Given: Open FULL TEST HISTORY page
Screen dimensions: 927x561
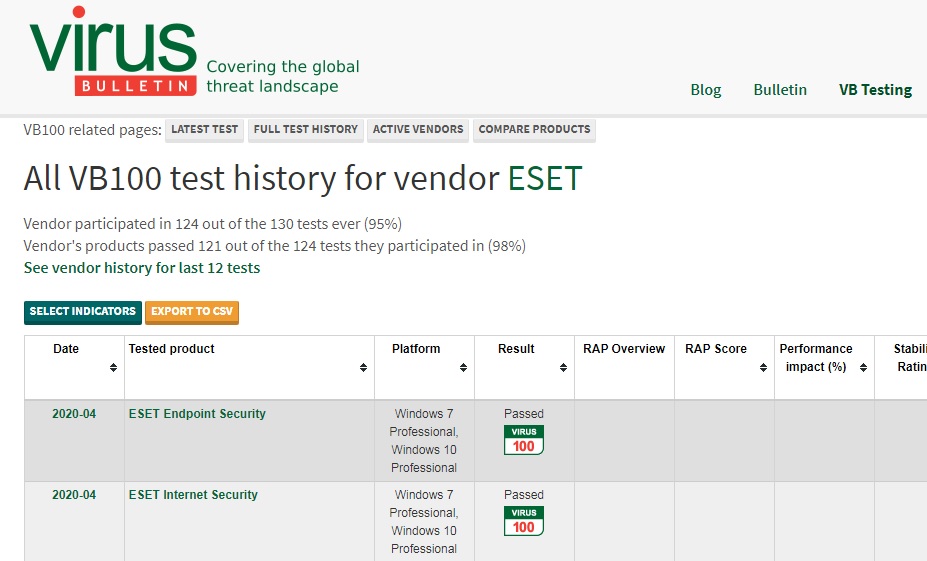Looking at the screenshot, I should click(306, 129).
